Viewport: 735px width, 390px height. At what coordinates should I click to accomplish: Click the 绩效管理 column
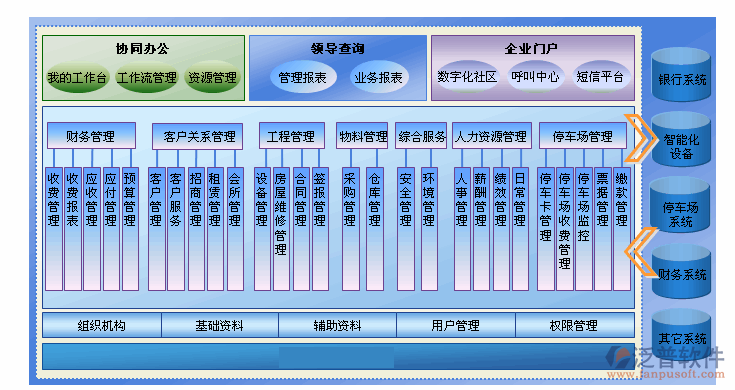click(501, 229)
